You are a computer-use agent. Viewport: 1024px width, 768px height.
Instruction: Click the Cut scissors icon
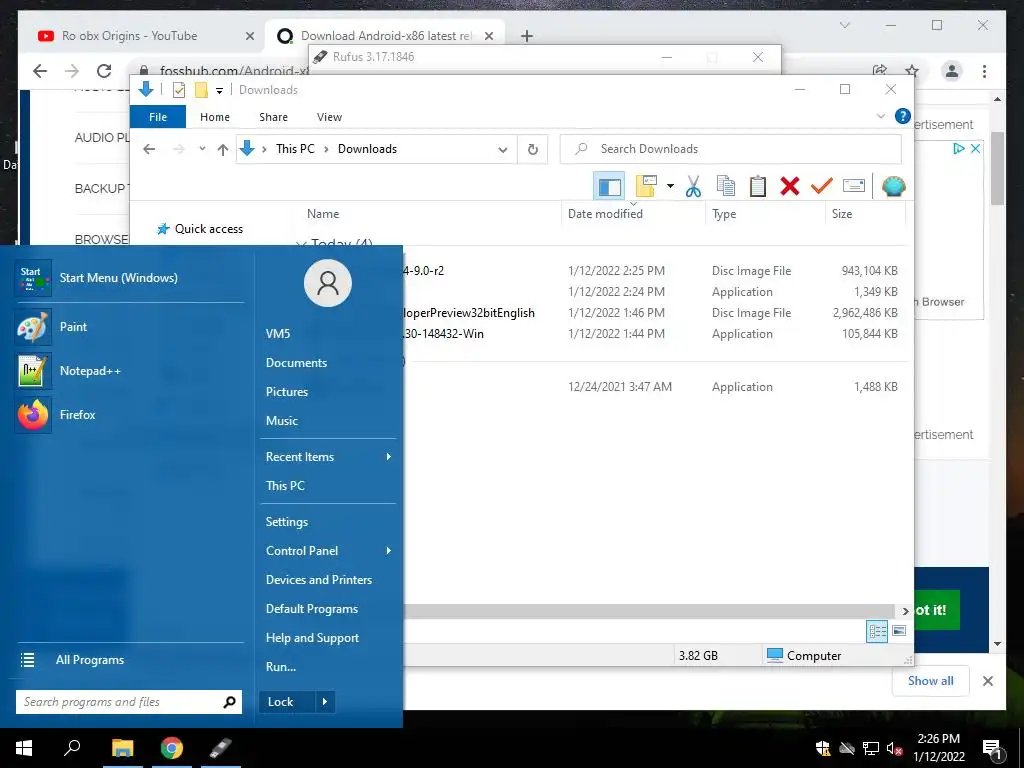click(x=693, y=186)
